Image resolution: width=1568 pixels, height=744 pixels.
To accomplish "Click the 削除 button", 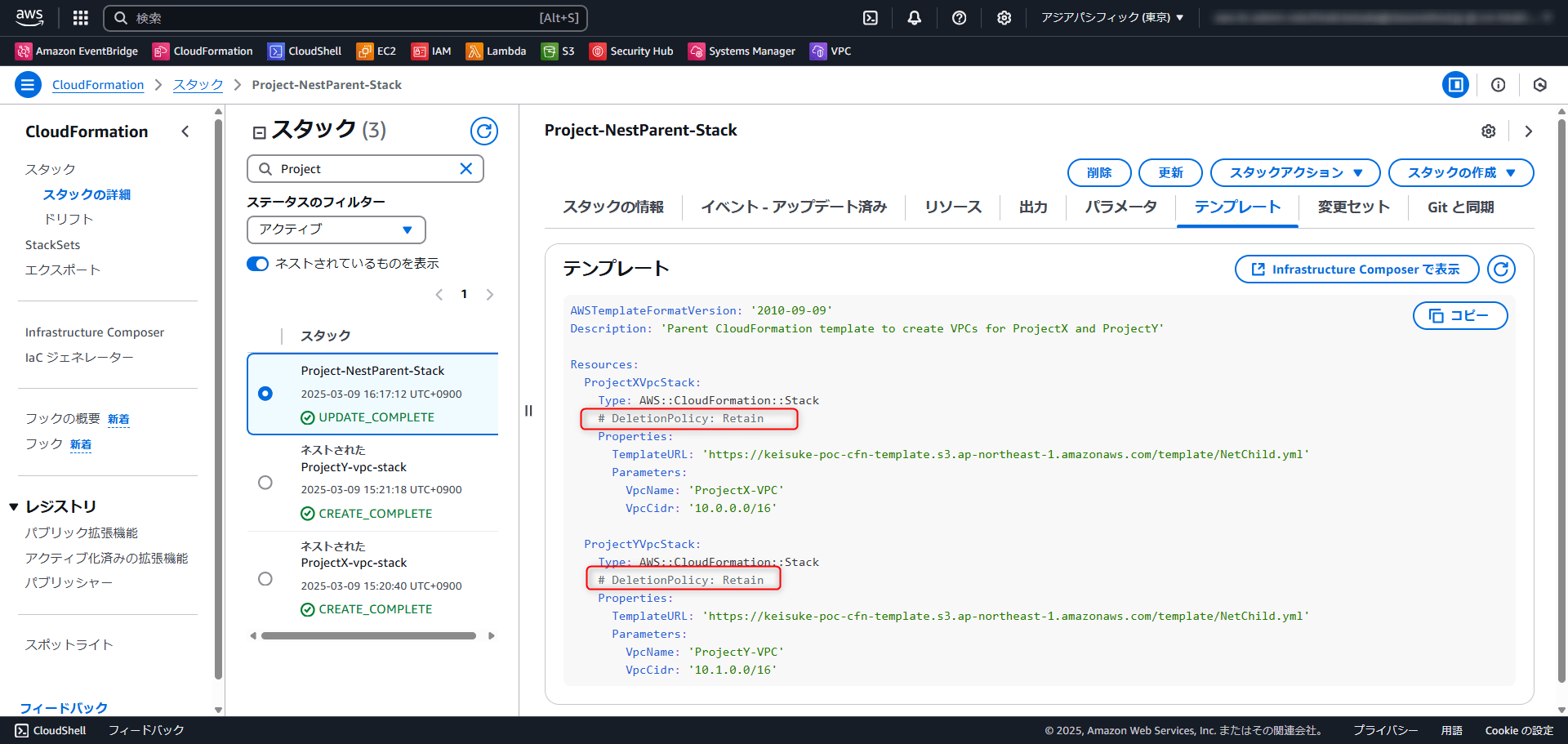I will [1099, 172].
